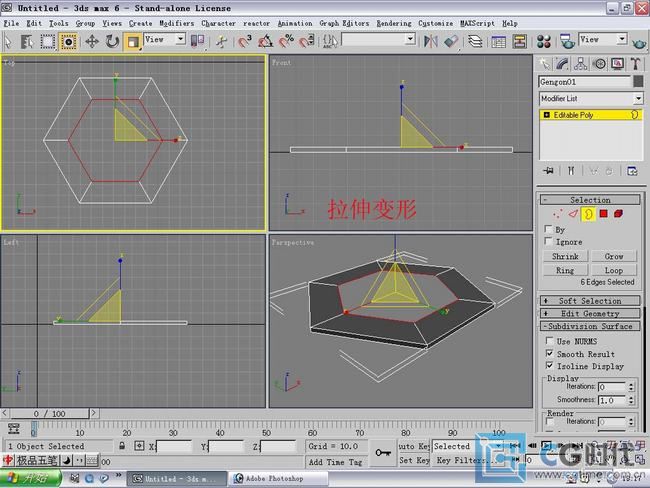Click the Grow selection button
Image resolution: width=650 pixels, height=488 pixels.
pyautogui.click(x=614, y=256)
